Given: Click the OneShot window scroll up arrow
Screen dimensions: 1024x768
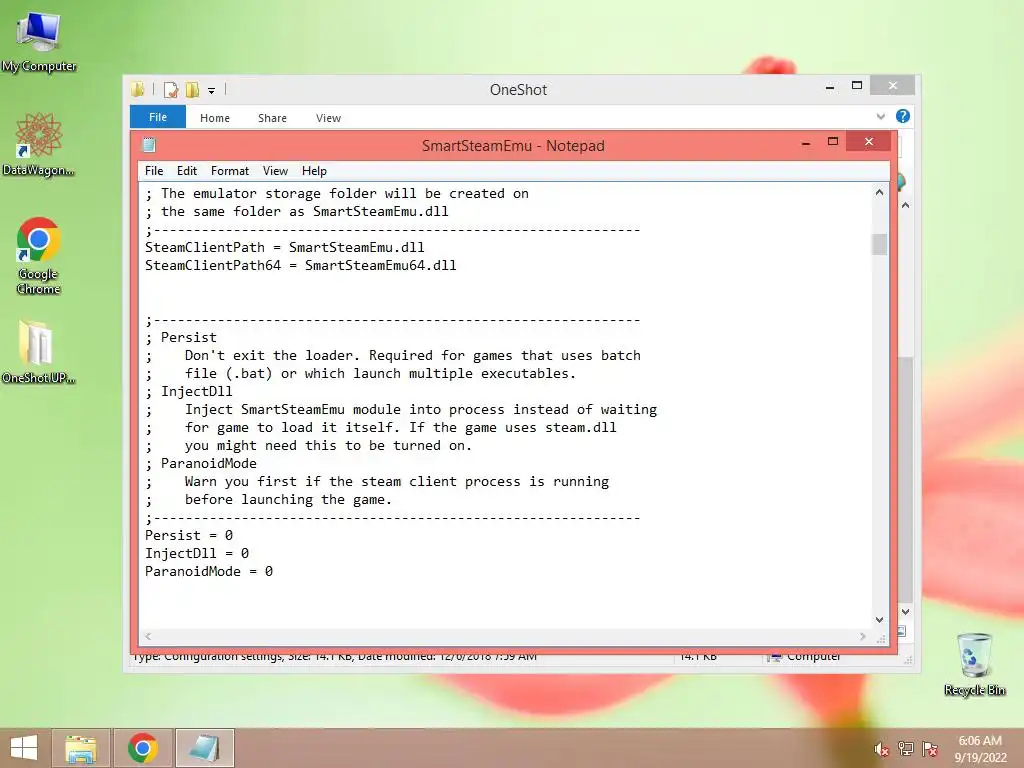Looking at the screenshot, I should pyautogui.click(x=906, y=205).
